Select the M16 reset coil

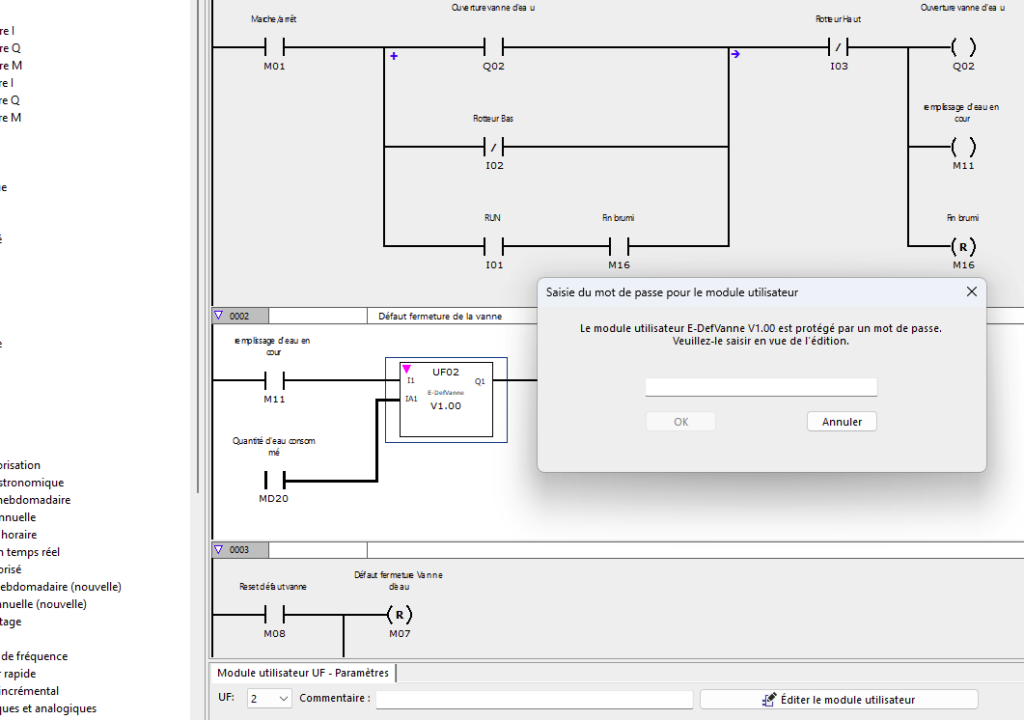963,246
